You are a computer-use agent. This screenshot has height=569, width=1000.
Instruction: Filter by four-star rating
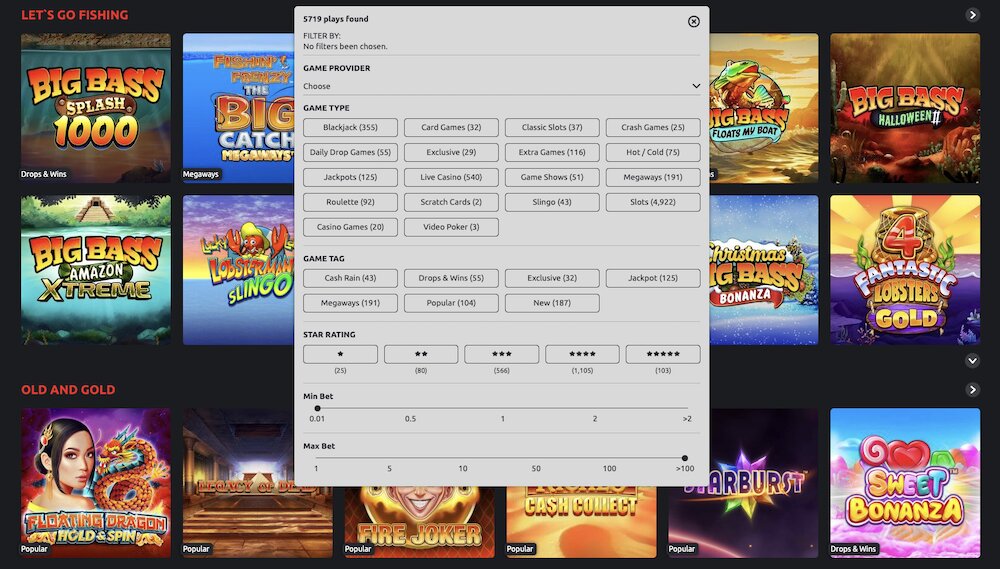pos(582,354)
